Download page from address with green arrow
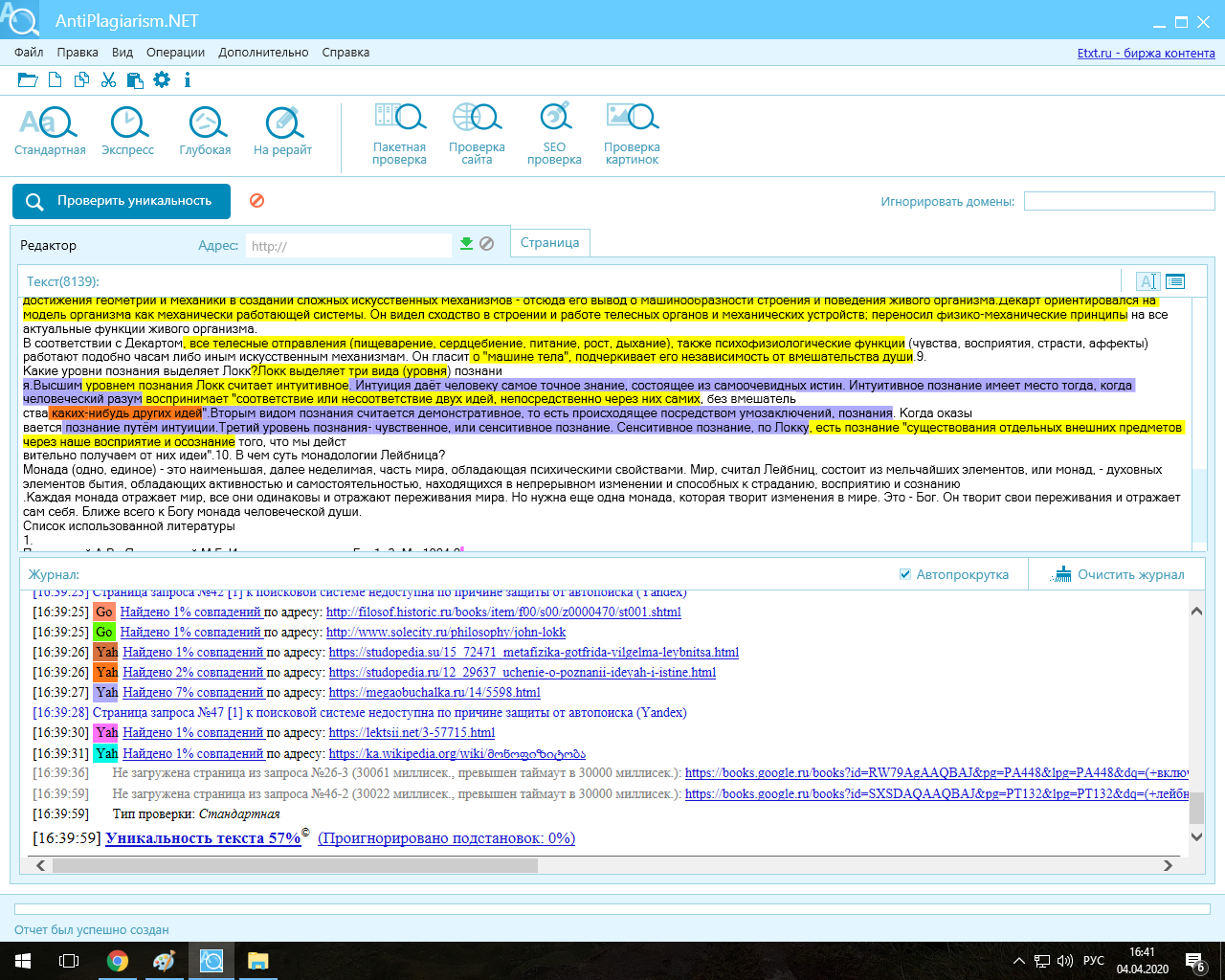 pyautogui.click(x=466, y=244)
